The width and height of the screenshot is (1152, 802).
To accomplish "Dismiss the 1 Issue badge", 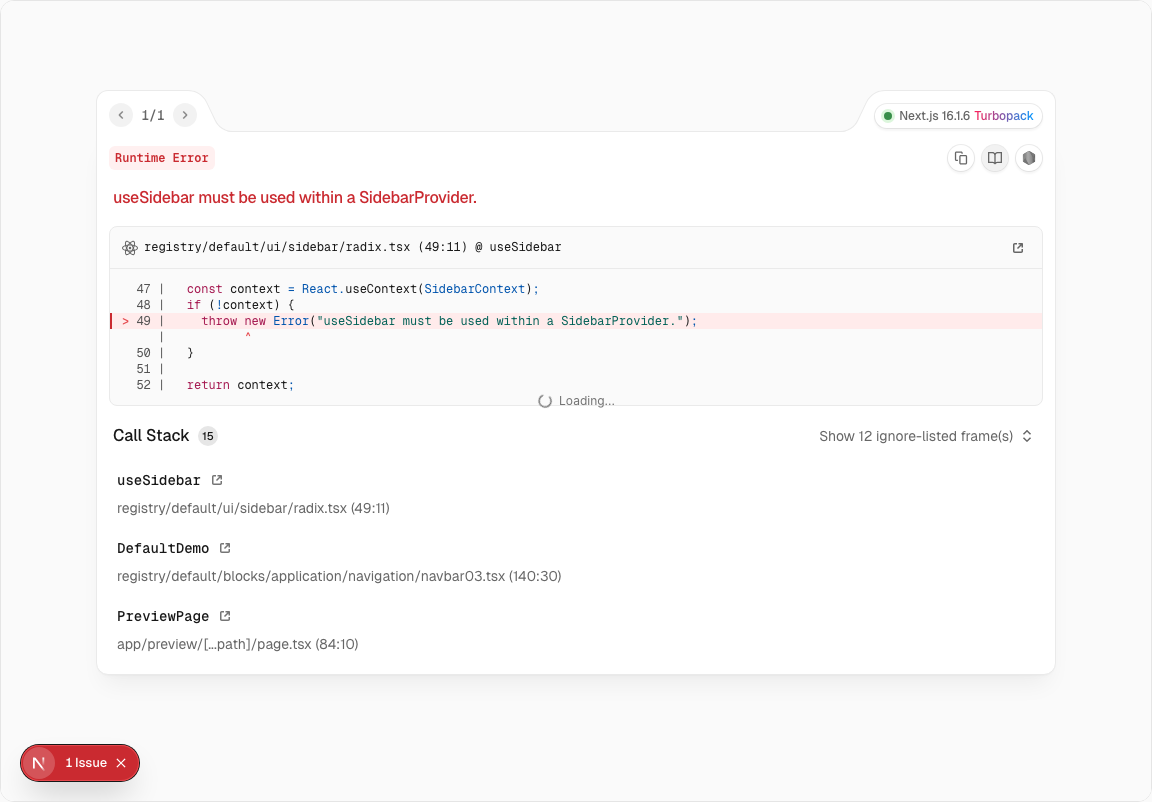I will [x=121, y=763].
